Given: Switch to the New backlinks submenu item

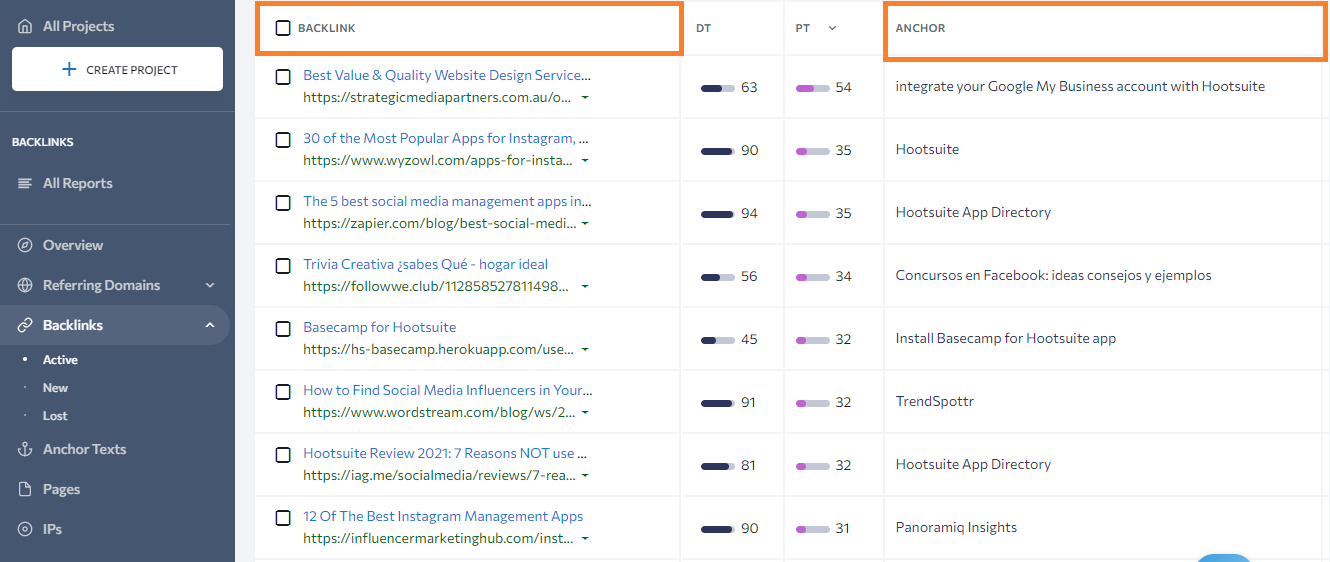Looking at the screenshot, I should pyautogui.click(x=56, y=388).
